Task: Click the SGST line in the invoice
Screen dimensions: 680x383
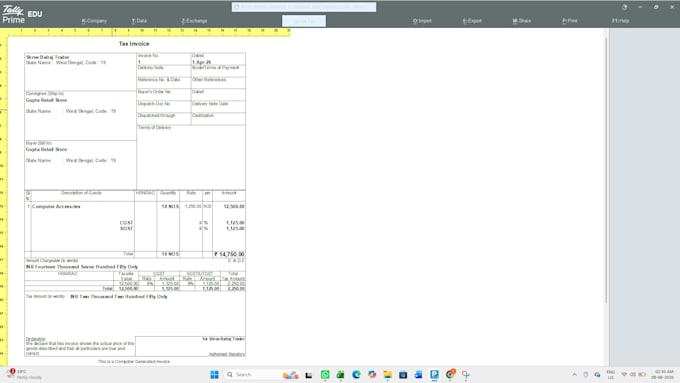Action: [x=126, y=229]
